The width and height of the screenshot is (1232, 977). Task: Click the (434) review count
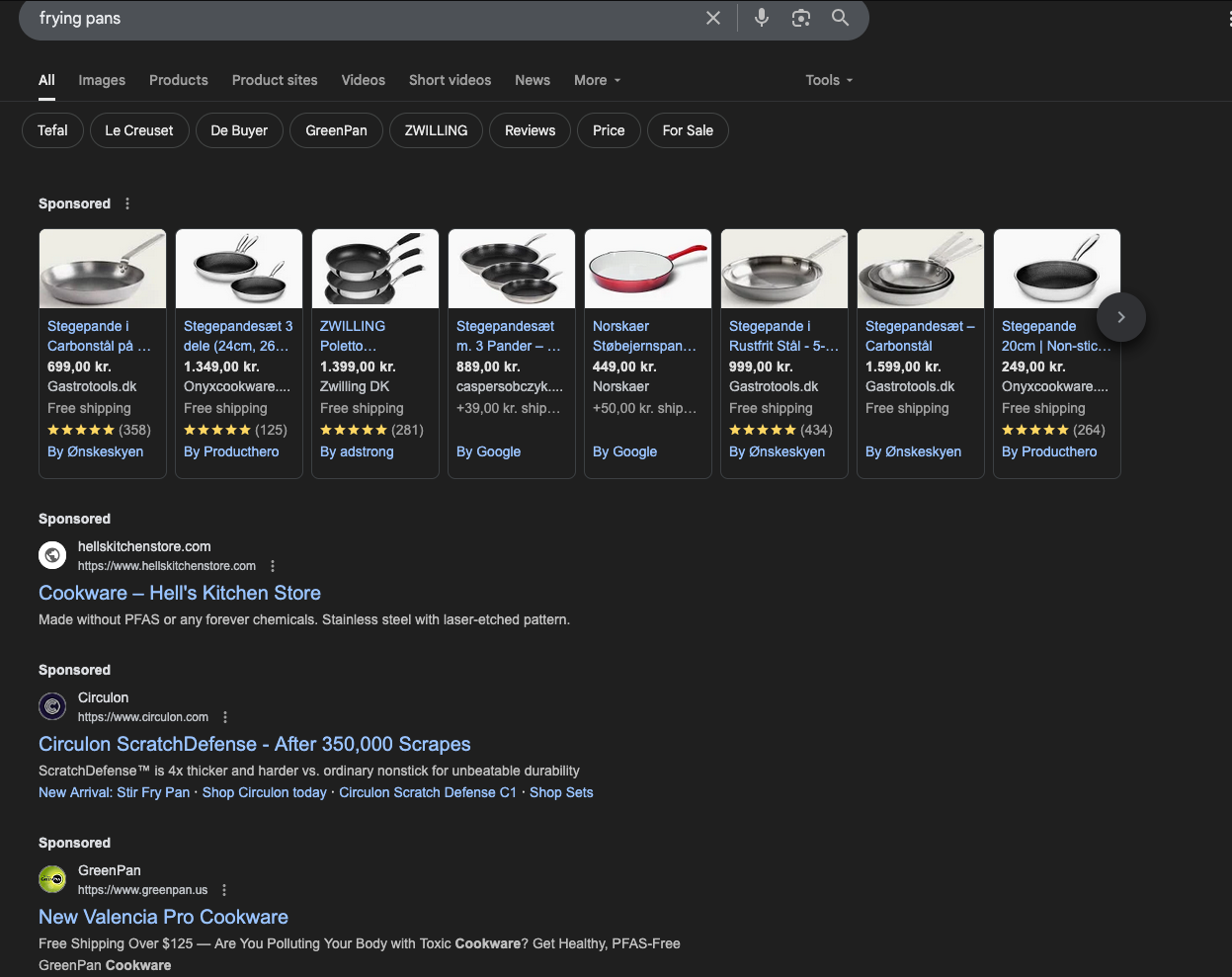coord(816,430)
